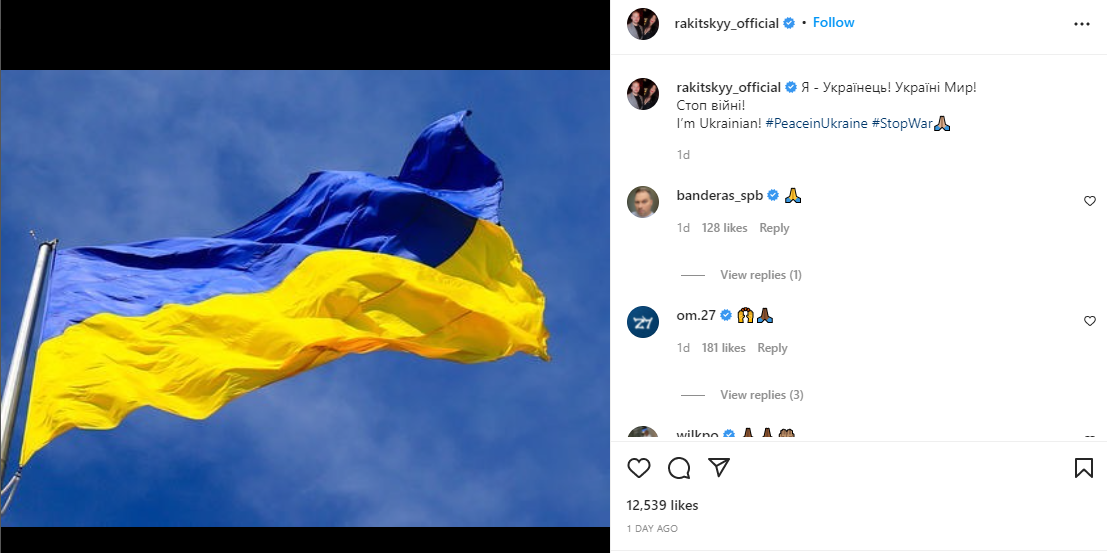Image resolution: width=1107 pixels, height=553 pixels.
Task: Reply to om.27's comment
Action: 772,348
